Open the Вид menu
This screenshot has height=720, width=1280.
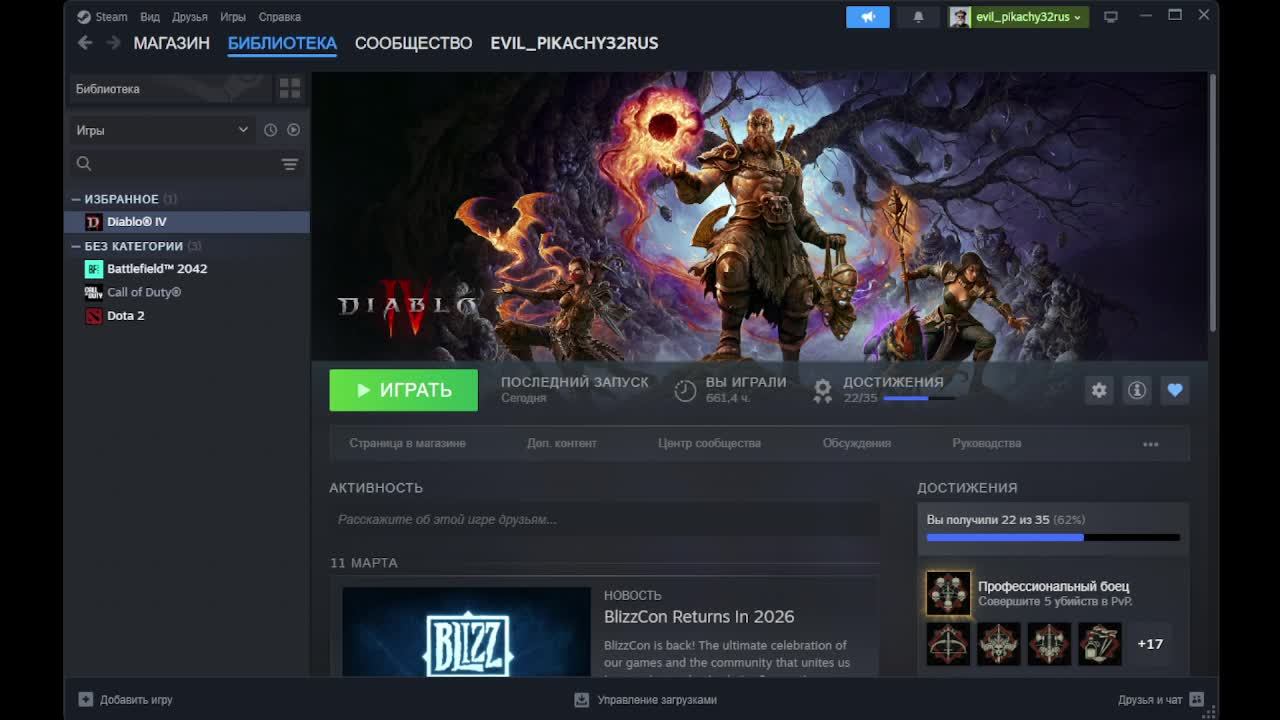click(150, 17)
